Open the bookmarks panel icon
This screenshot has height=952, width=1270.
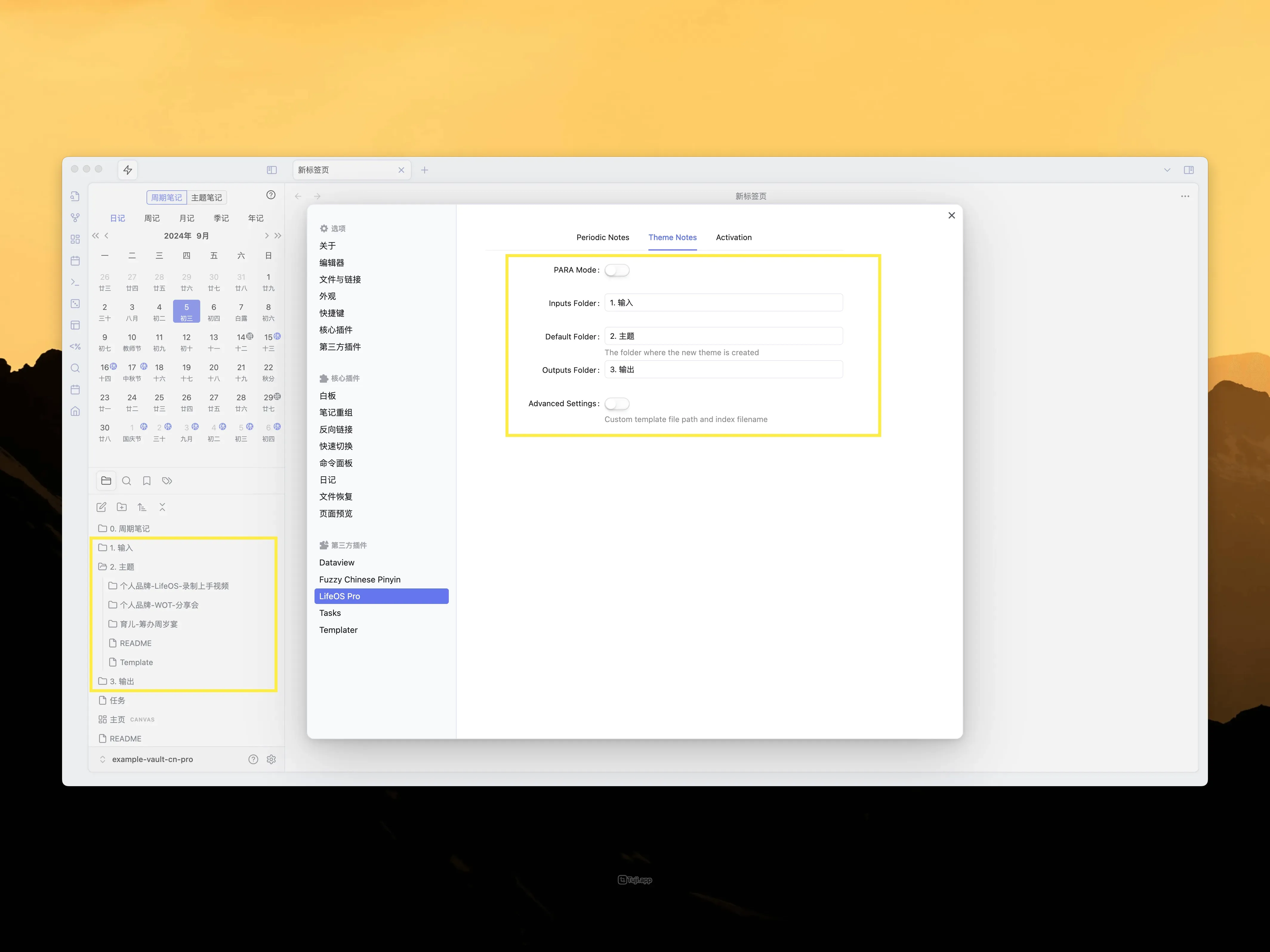(147, 481)
